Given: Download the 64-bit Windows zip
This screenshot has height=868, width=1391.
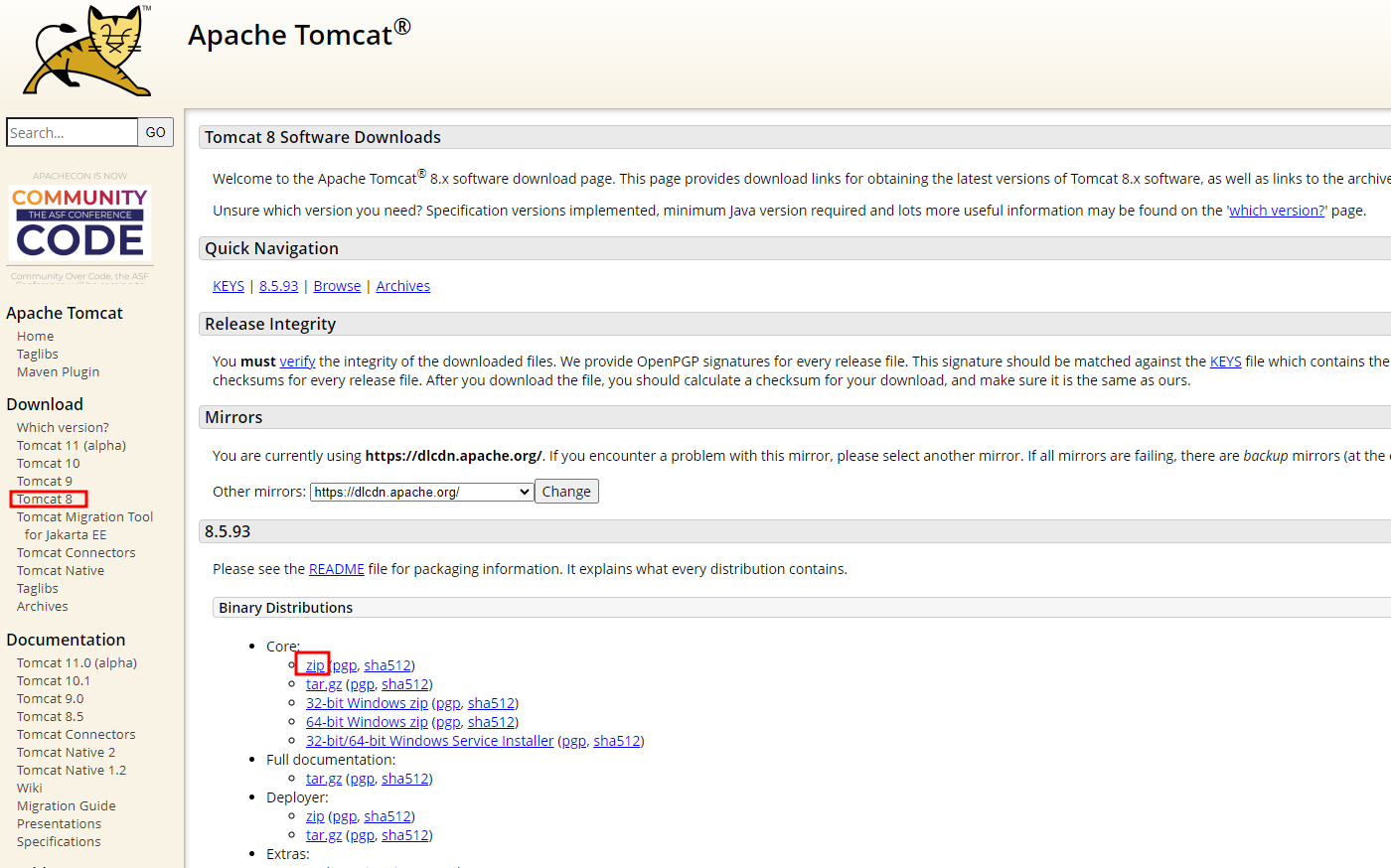Looking at the screenshot, I should point(367,722).
